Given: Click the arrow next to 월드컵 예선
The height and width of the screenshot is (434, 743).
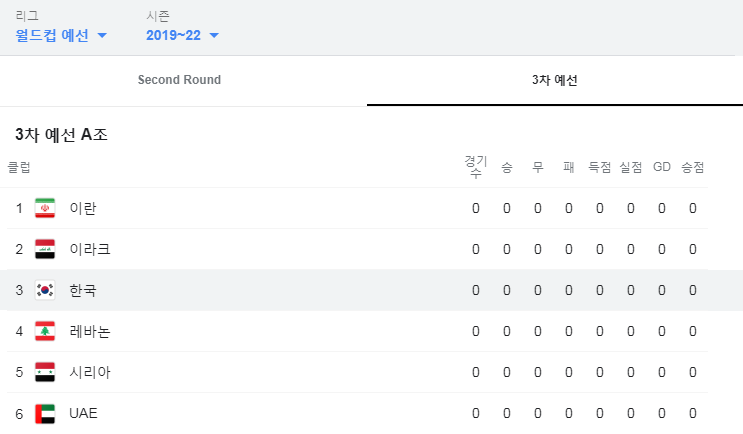Looking at the screenshot, I should (x=102, y=36).
